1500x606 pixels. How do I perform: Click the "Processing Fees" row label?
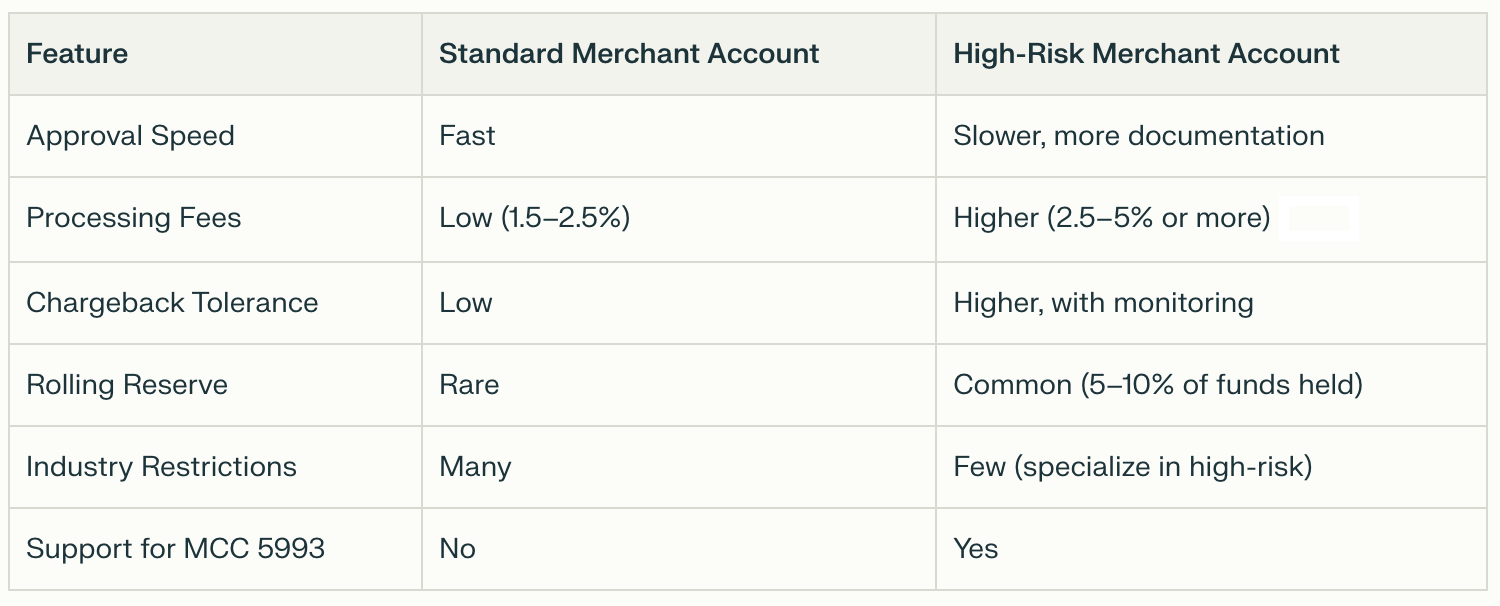point(133,219)
